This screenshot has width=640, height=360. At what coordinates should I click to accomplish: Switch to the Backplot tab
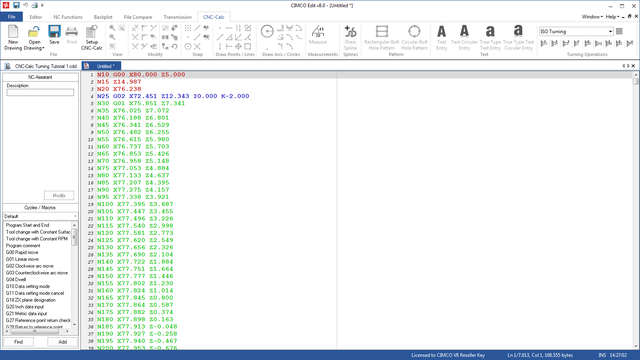(103, 17)
